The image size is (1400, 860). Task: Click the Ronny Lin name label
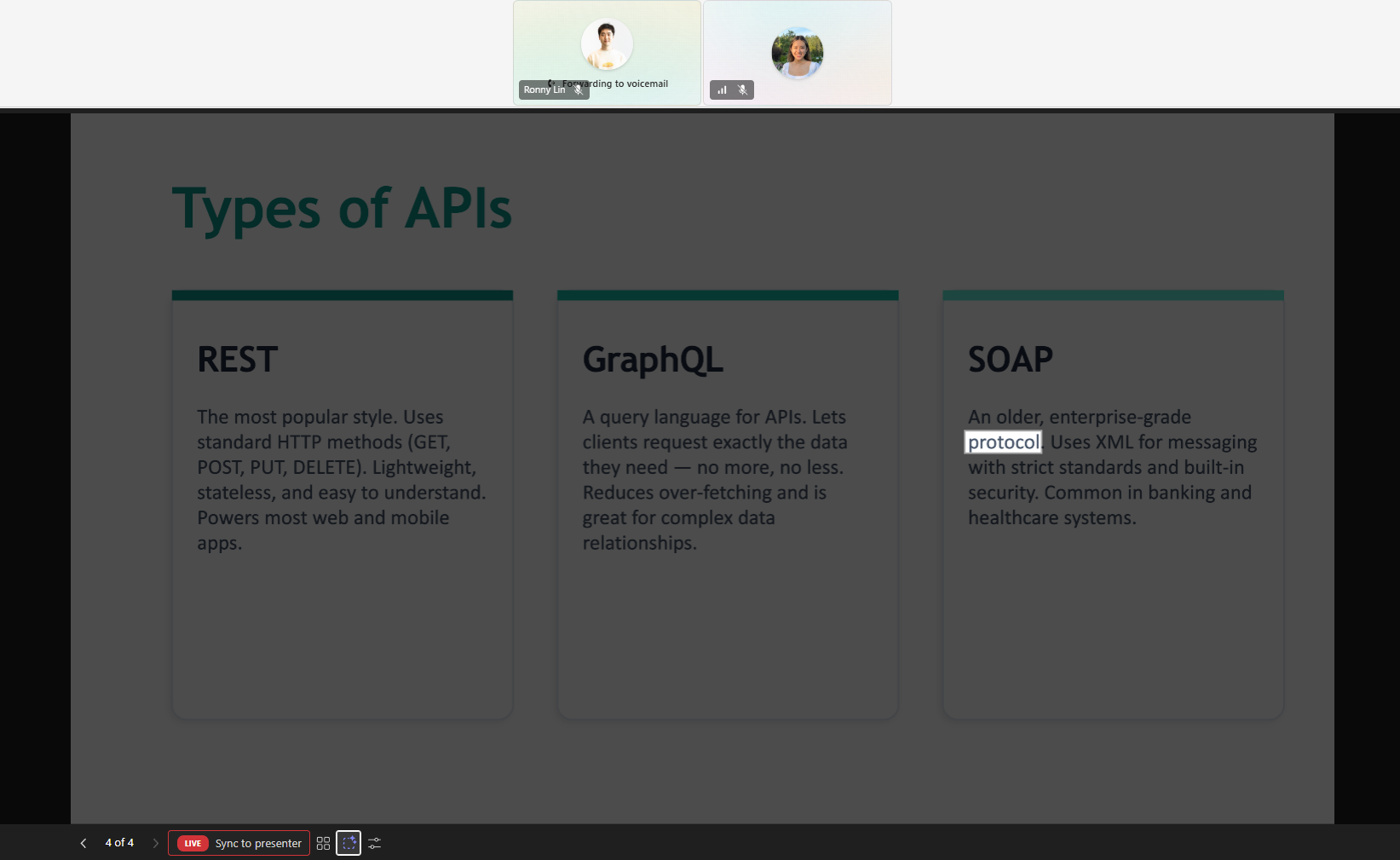pos(544,89)
